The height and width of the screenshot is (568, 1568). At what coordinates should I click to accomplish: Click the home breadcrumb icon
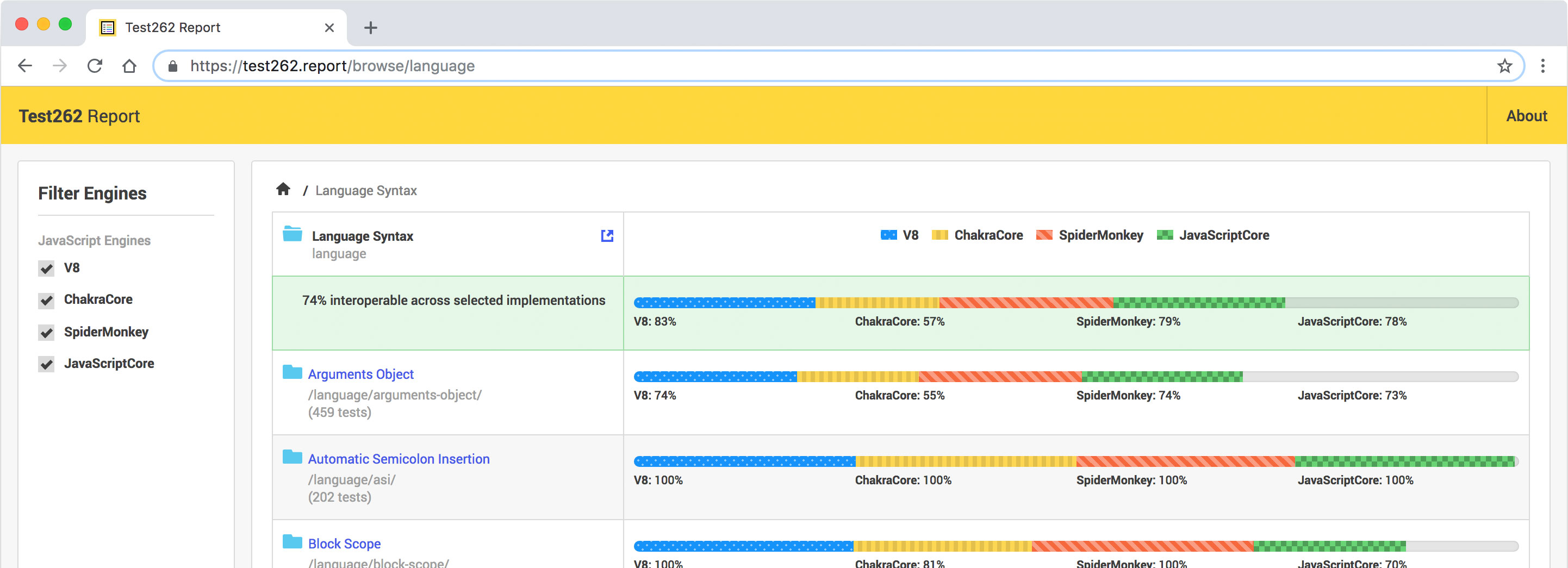pos(283,189)
